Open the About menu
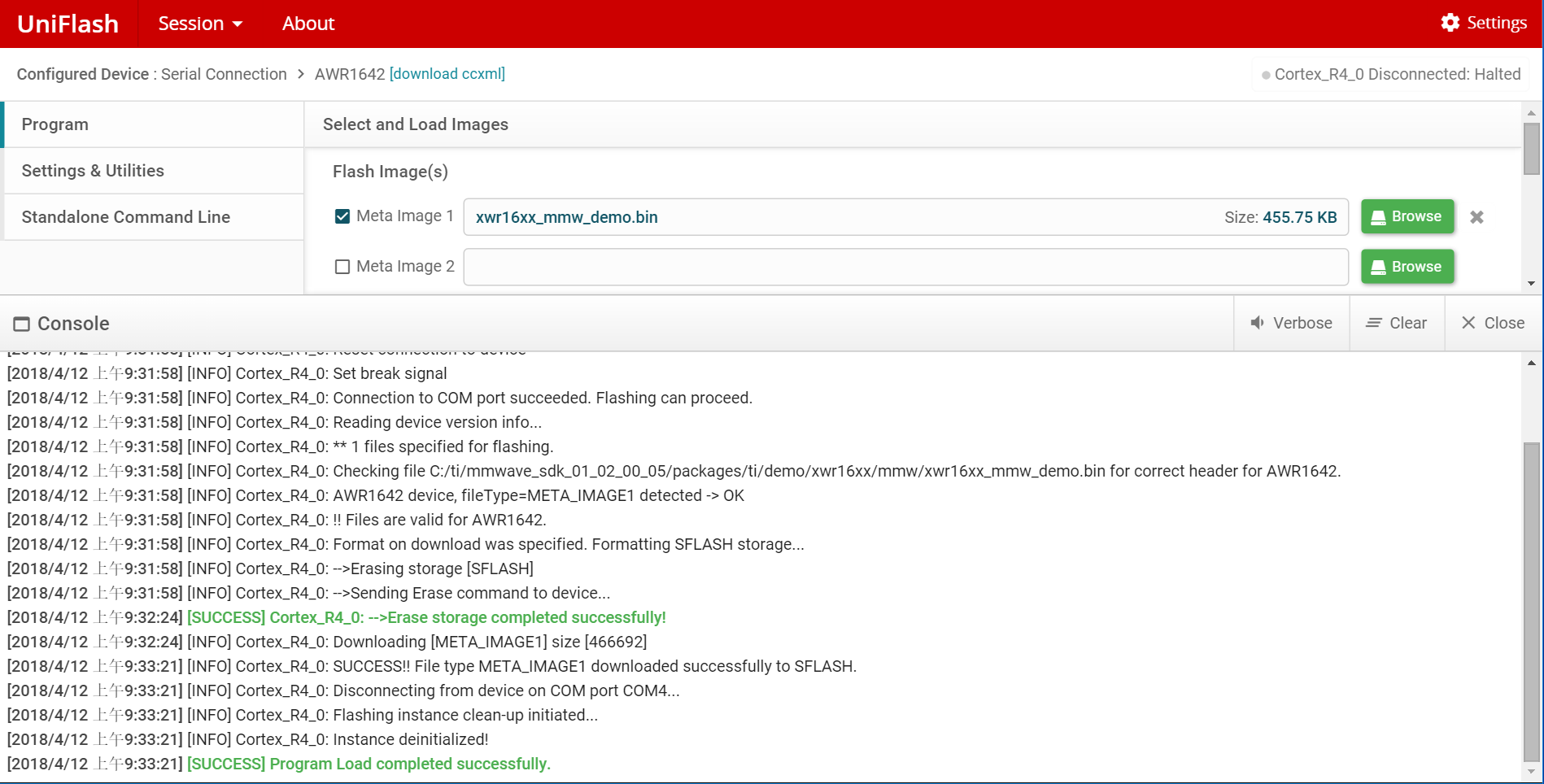This screenshot has width=1544, height=784. [x=308, y=24]
